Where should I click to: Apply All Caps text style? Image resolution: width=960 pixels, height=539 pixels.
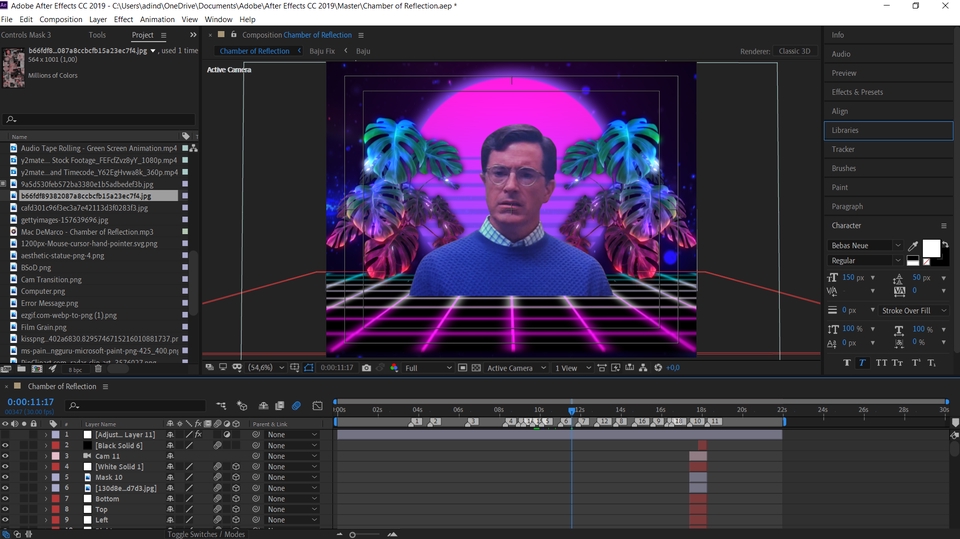click(881, 363)
